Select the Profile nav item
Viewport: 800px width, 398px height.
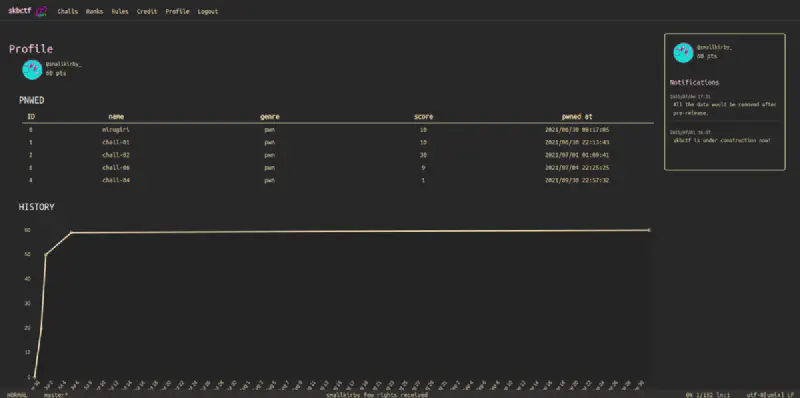coord(177,11)
